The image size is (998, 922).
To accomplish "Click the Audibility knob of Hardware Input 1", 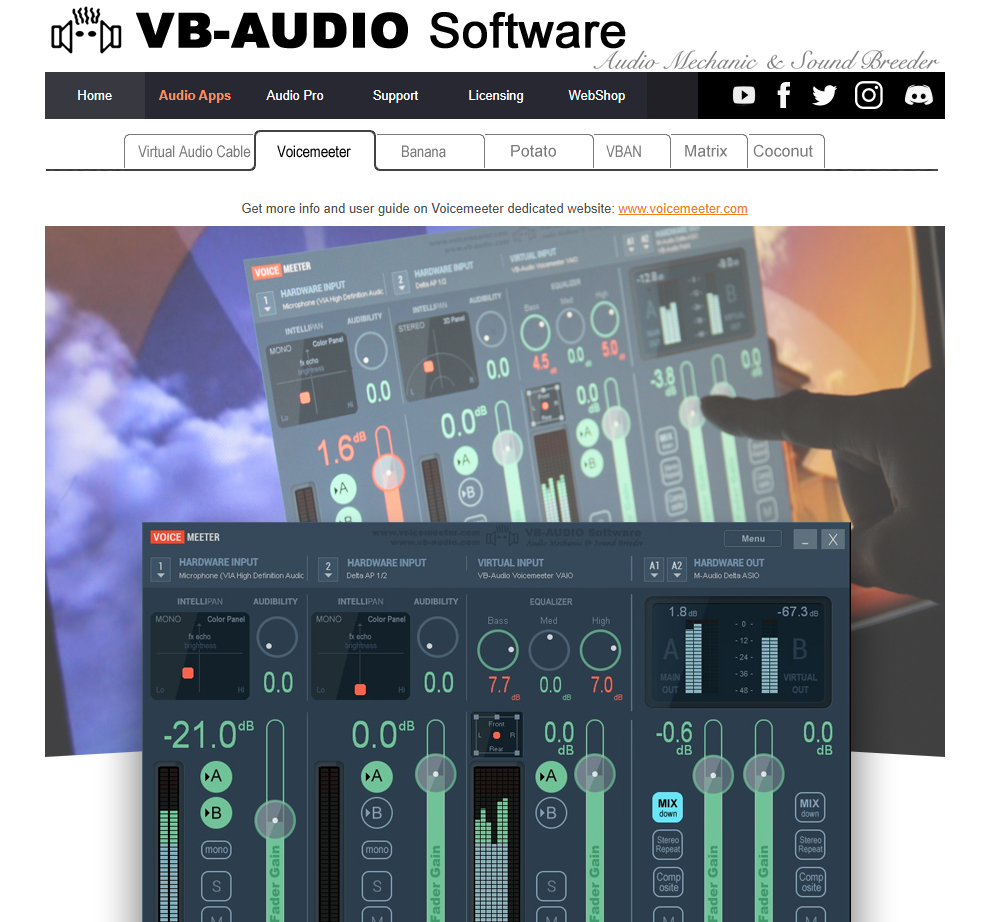I will click(277, 638).
